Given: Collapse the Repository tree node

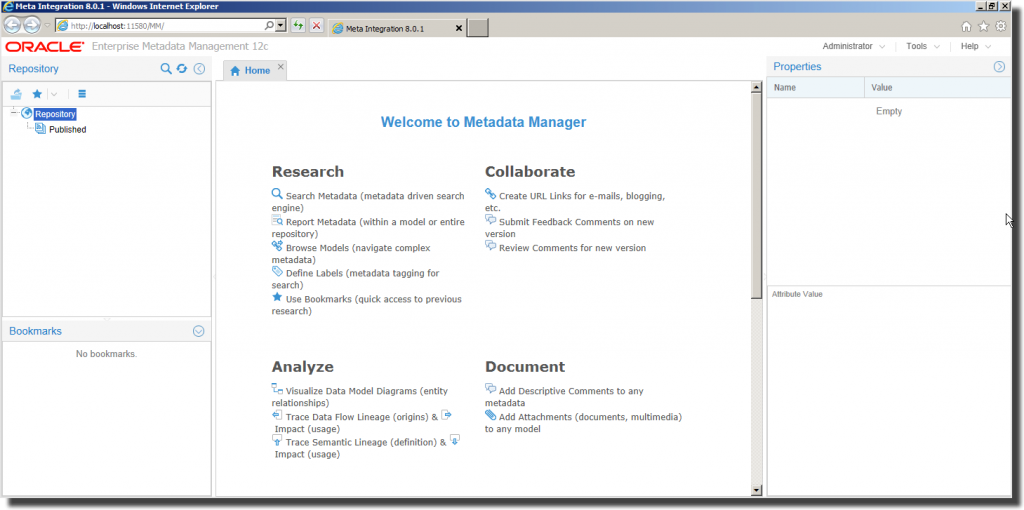Looking at the screenshot, I should (14, 114).
